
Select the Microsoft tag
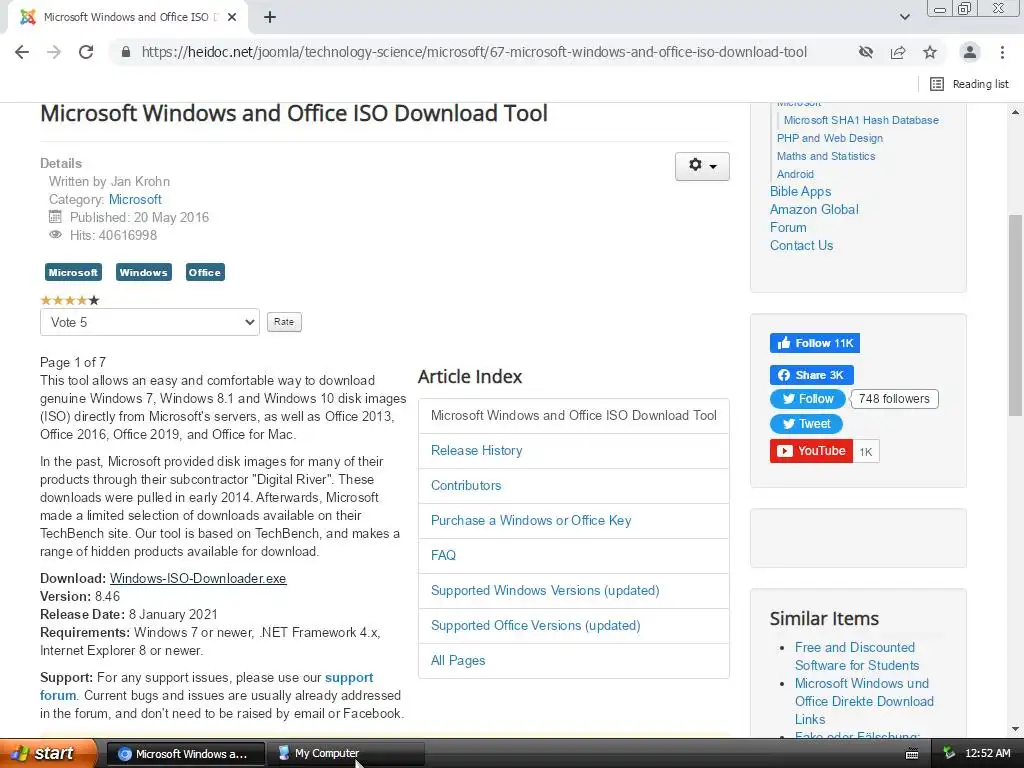click(73, 272)
